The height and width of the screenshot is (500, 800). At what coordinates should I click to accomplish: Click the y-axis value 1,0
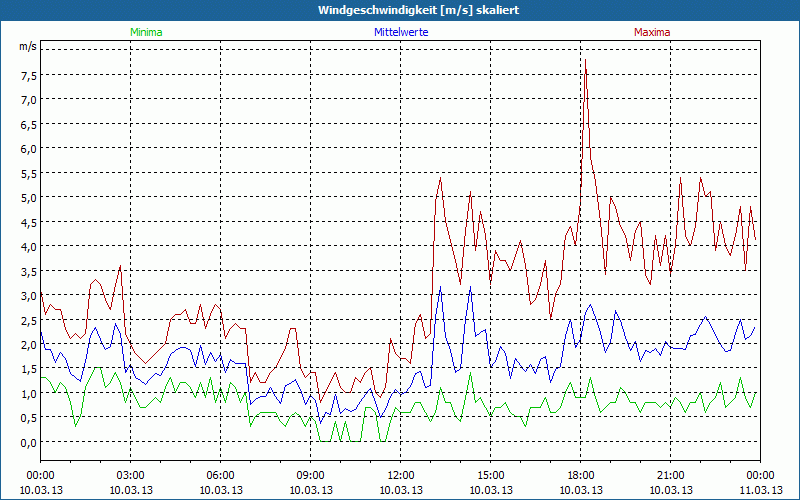point(29,394)
